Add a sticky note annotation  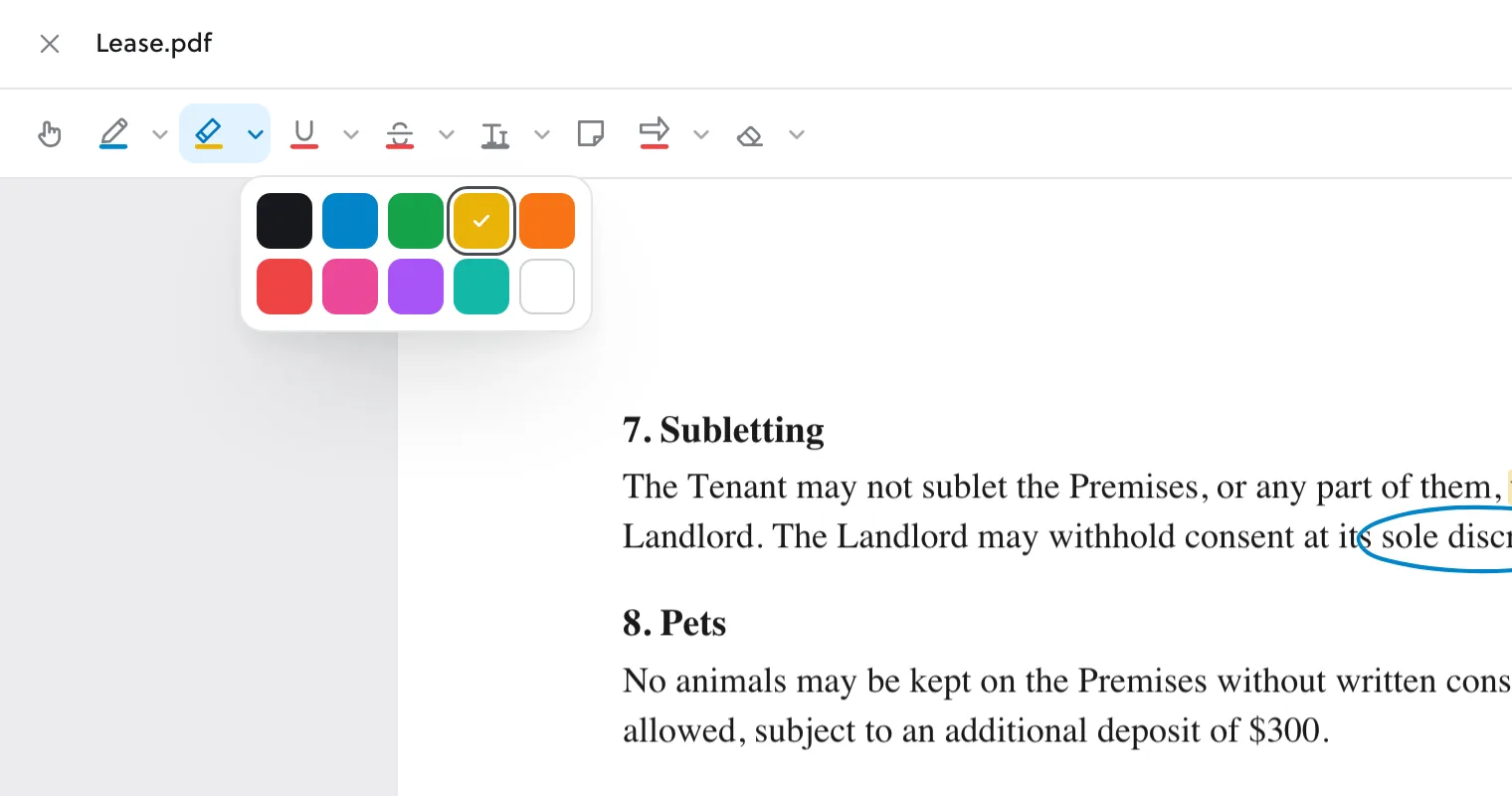(591, 133)
